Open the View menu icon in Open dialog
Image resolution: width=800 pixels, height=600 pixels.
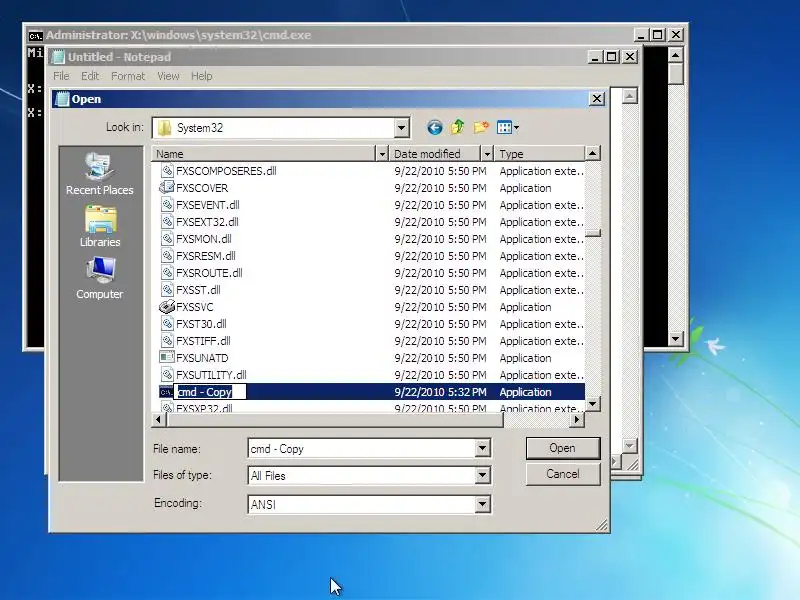pyautogui.click(x=508, y=128)
